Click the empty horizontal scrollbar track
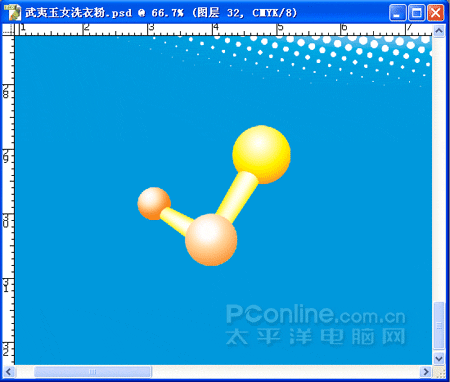Image resolution: width=450 pixels, height=382 pixels. tap(286, 371)
